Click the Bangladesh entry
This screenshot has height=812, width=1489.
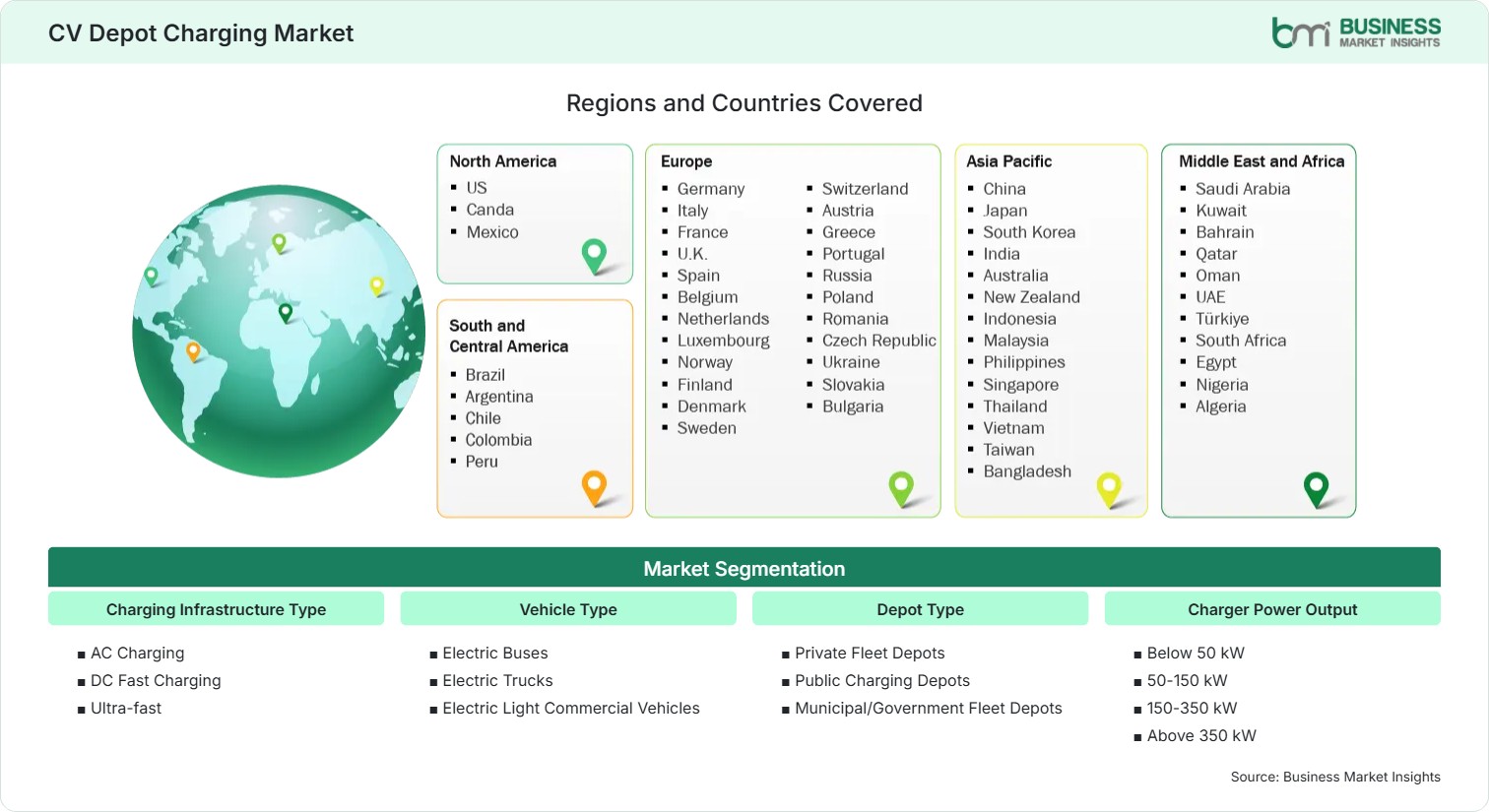tap(1027, 471)
